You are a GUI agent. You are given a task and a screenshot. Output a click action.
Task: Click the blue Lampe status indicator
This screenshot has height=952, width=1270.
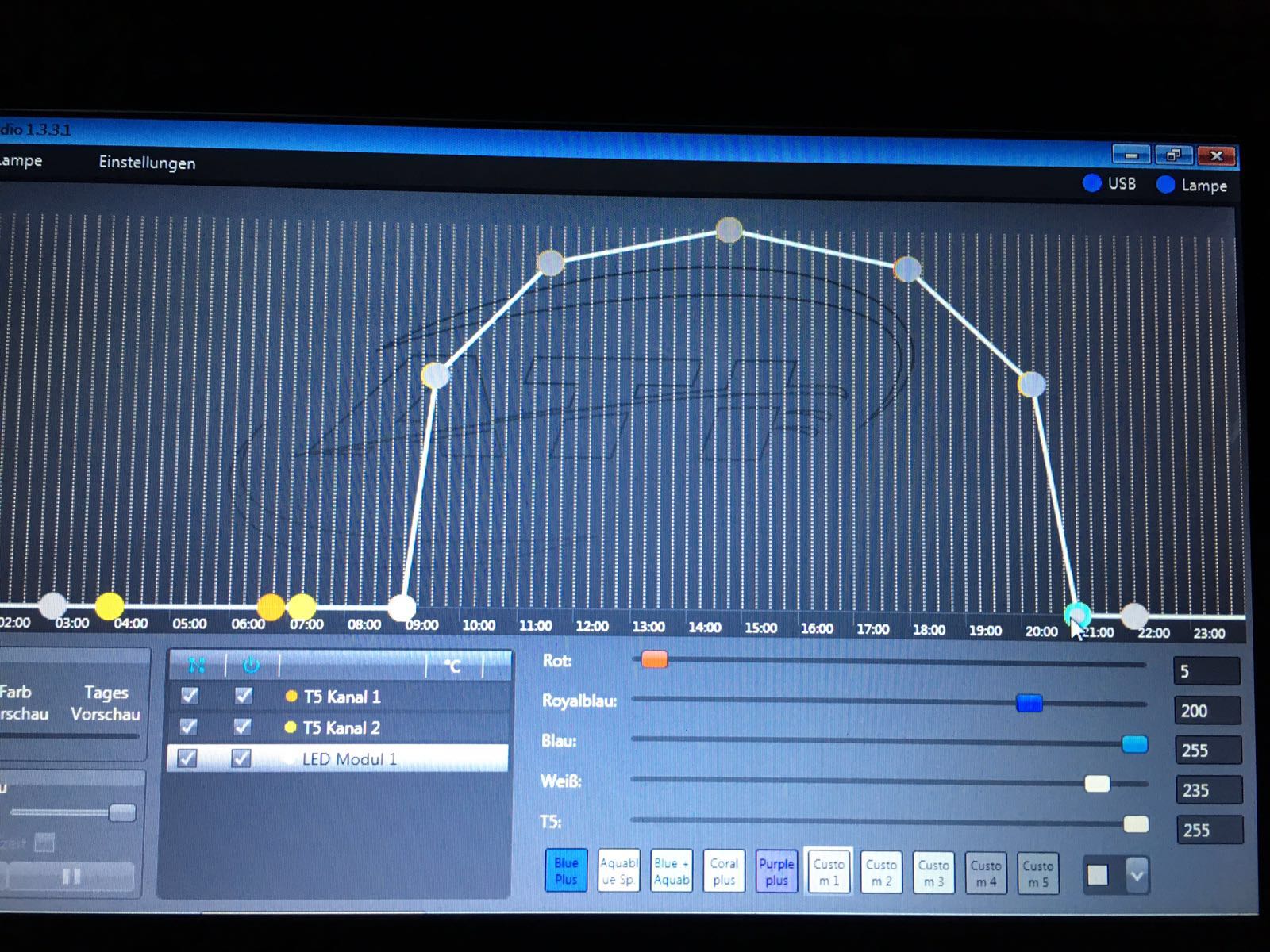coord(1165,185)
